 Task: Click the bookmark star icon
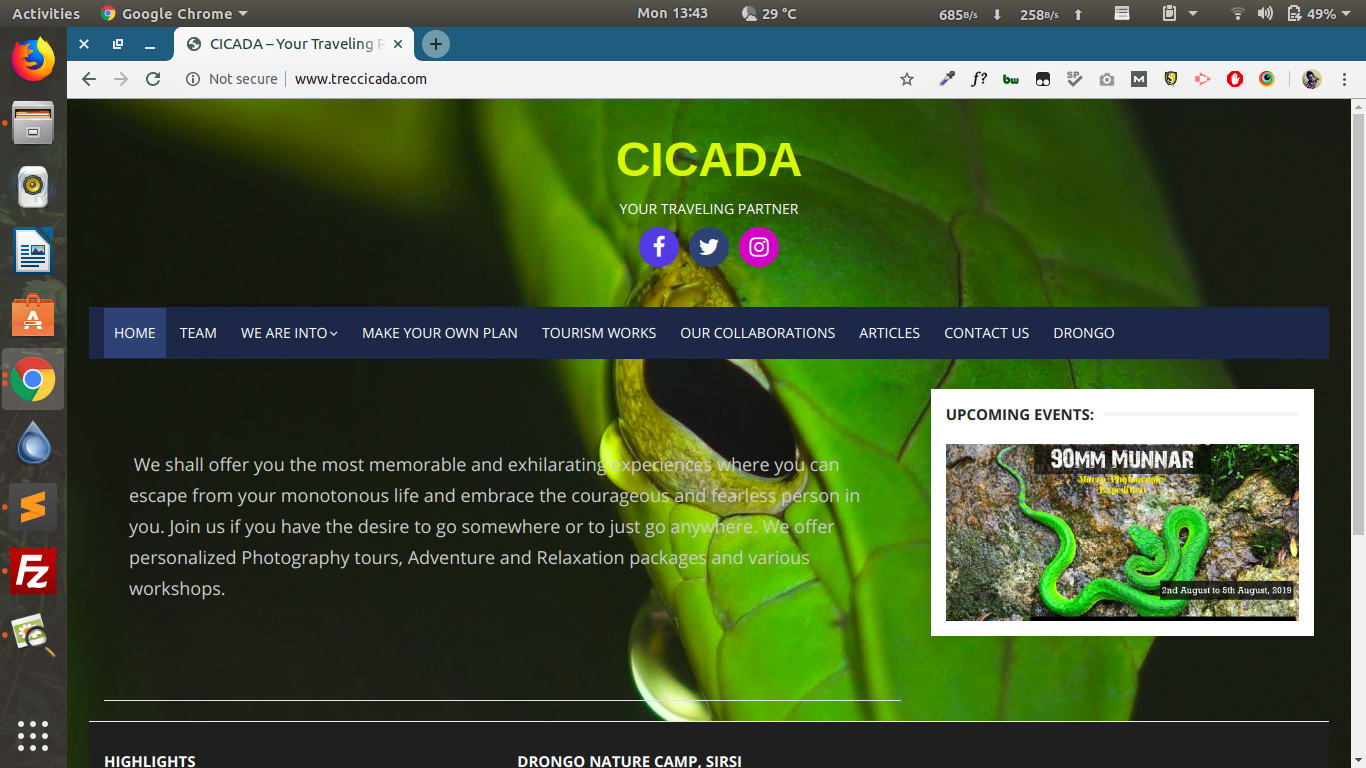[x=907, y=79]
